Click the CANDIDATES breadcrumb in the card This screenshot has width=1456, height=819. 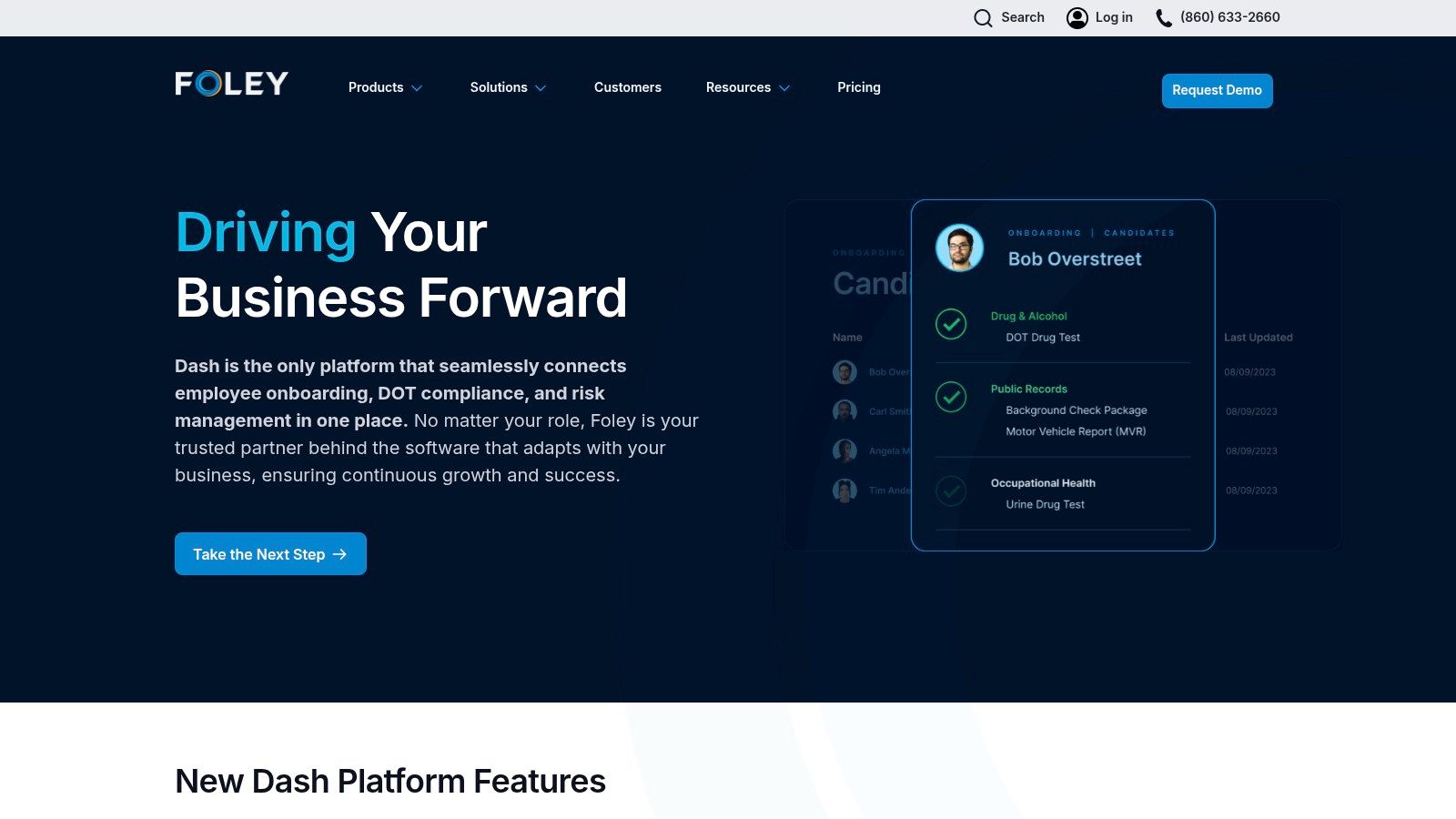click(x=1139, y=233)
